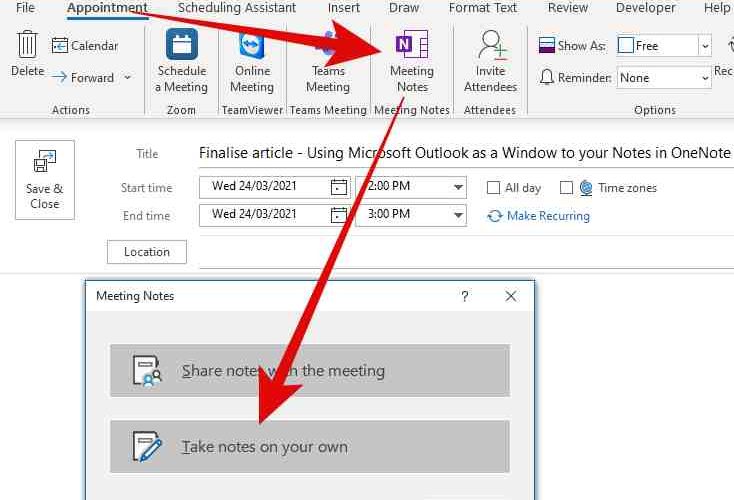
Task: Select the Appointment ribbon tab
Action: point(107,8)
